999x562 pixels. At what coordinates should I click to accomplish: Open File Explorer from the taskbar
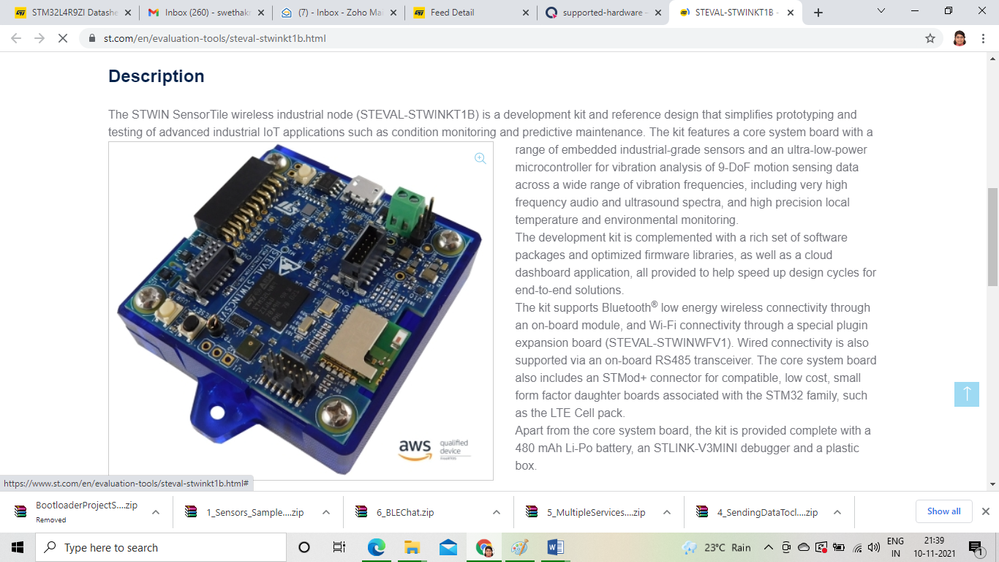(x=412, y=547)
